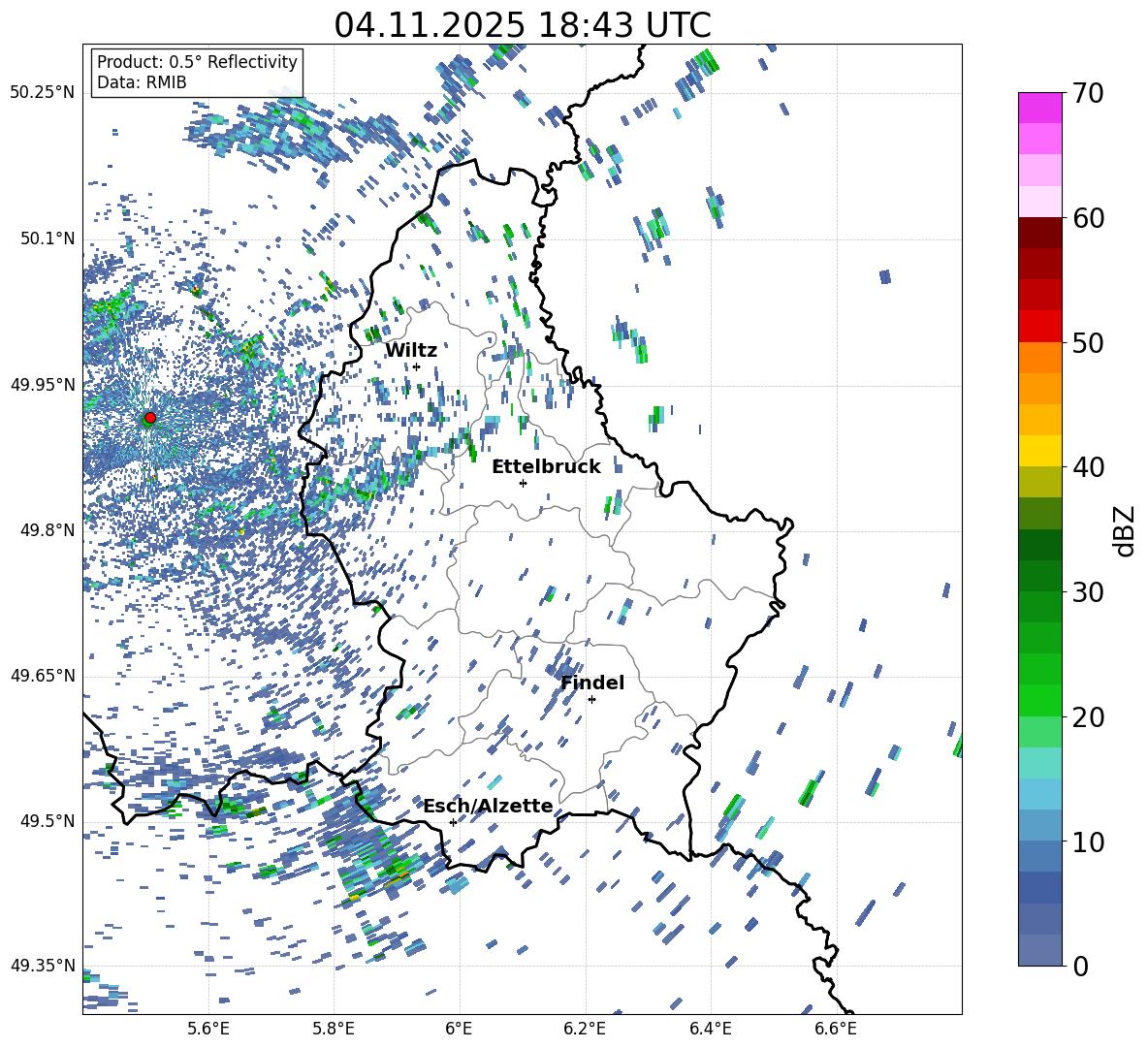Click the 49.5°N latitude label

(x=48, y=821)
